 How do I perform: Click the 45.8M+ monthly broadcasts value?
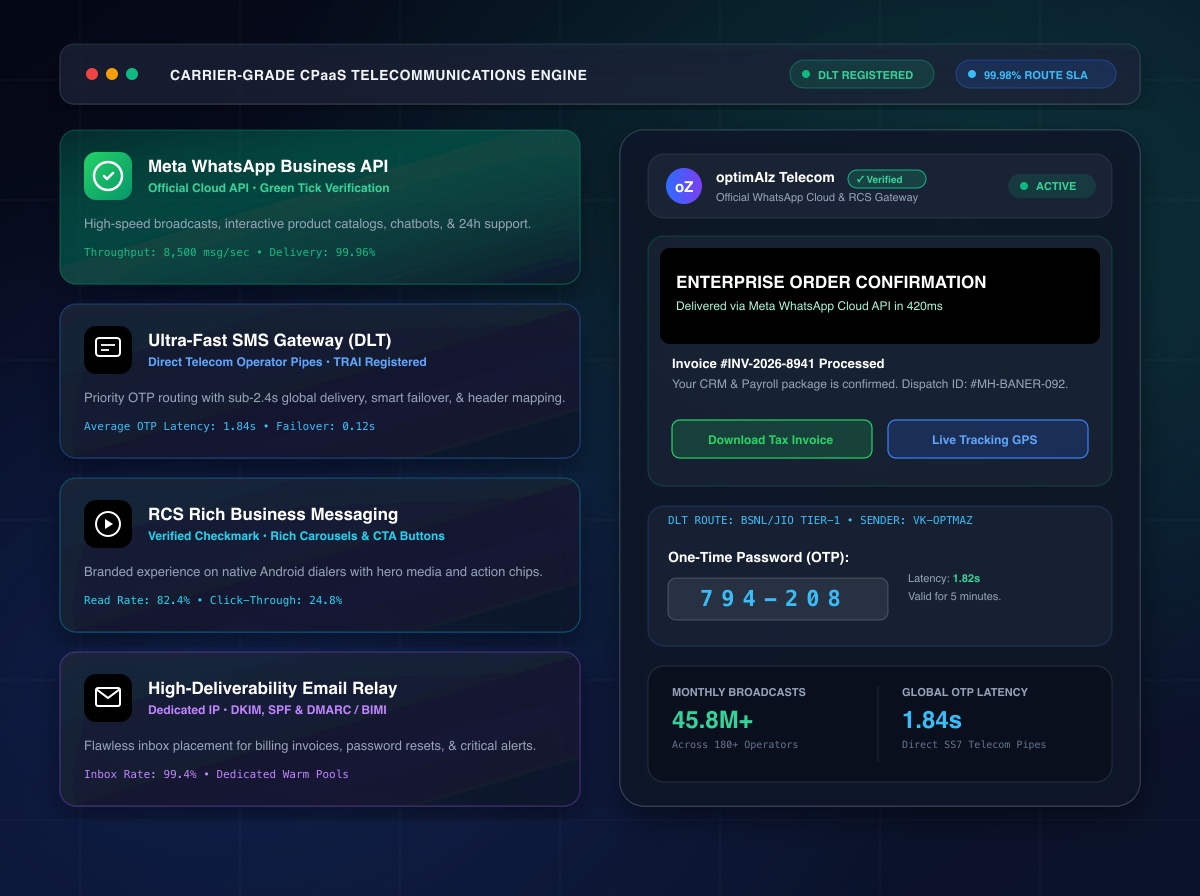pyautogui.click(x=712, y=720)
